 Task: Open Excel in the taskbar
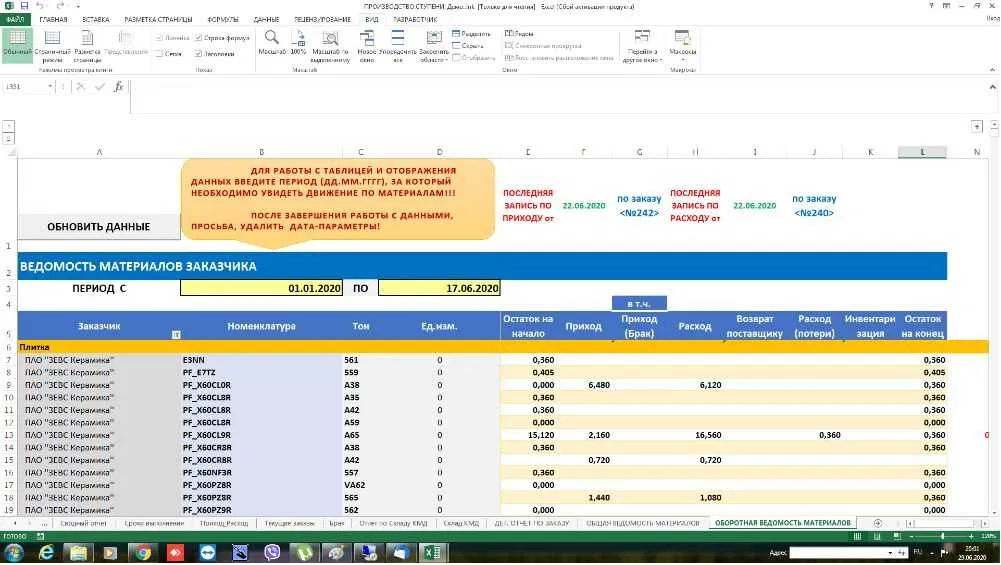pyautogui.click(x=433, y=552)
